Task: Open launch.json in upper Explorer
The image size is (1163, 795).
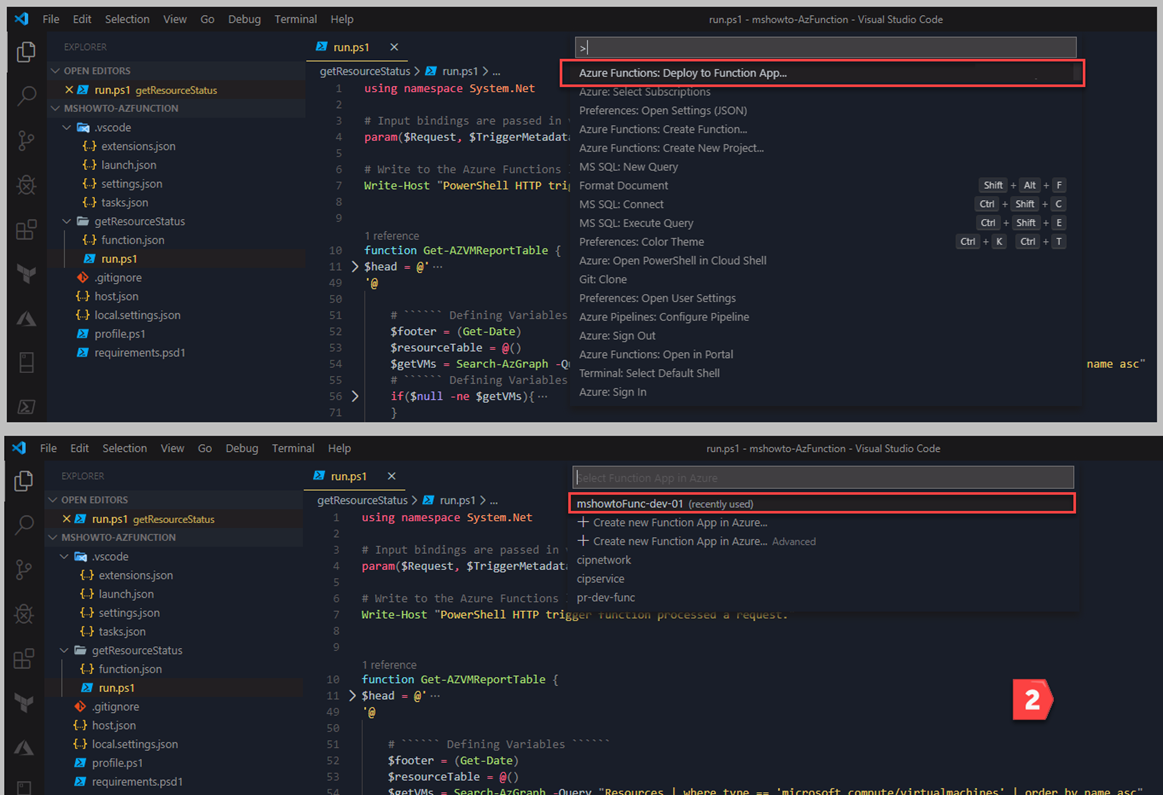Action: pos(128,165)
